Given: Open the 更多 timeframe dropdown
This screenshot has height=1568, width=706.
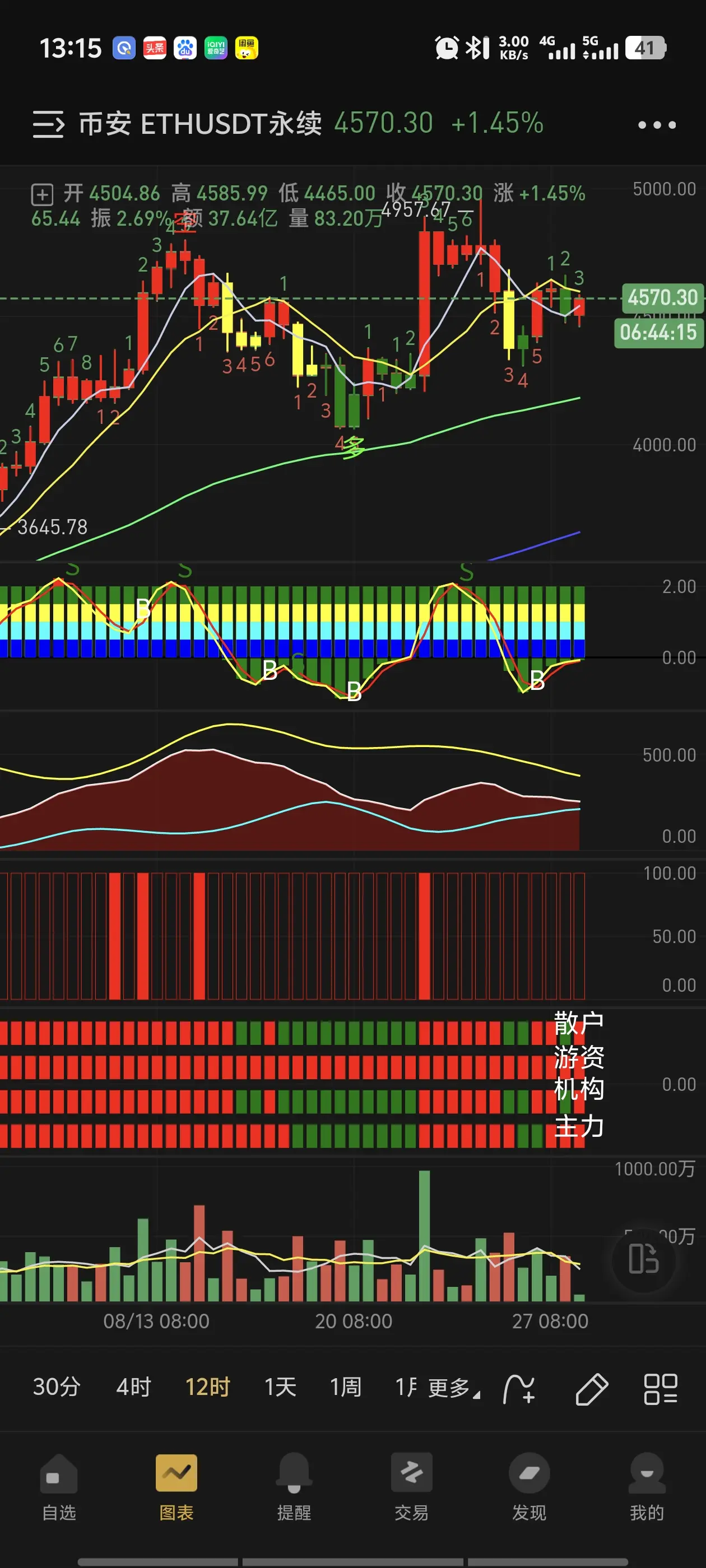Looking at the screenshot, I should pyautogui.click(x=454, y=1388).
